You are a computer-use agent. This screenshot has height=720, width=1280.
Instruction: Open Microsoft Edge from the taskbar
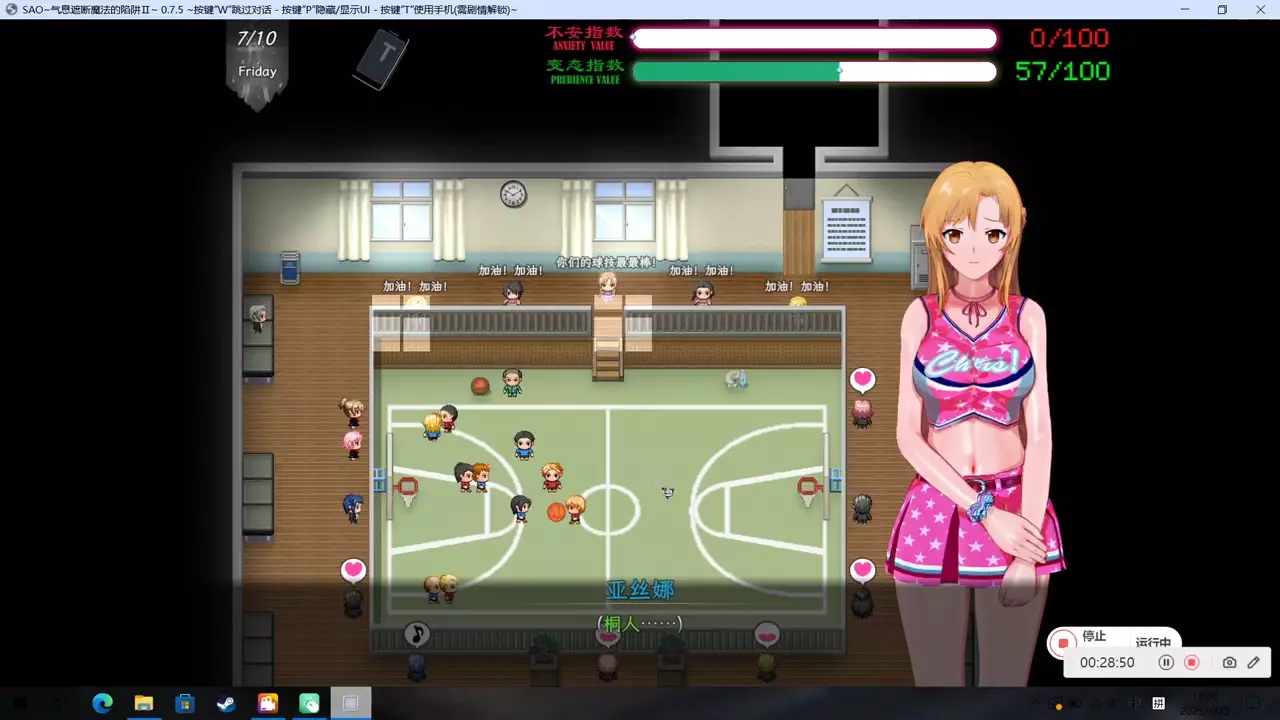click(102, 703)
